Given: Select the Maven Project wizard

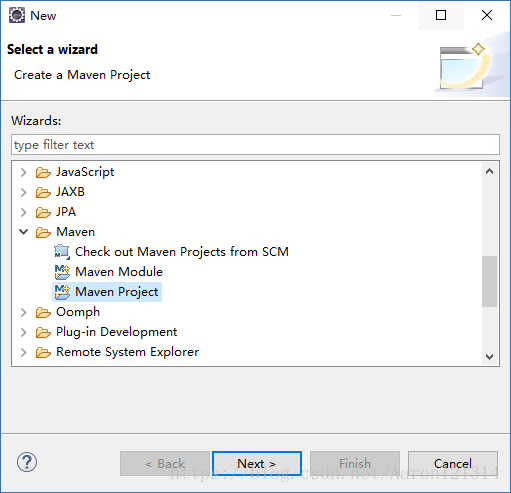Looking at the screenshot, I should 117,292.
